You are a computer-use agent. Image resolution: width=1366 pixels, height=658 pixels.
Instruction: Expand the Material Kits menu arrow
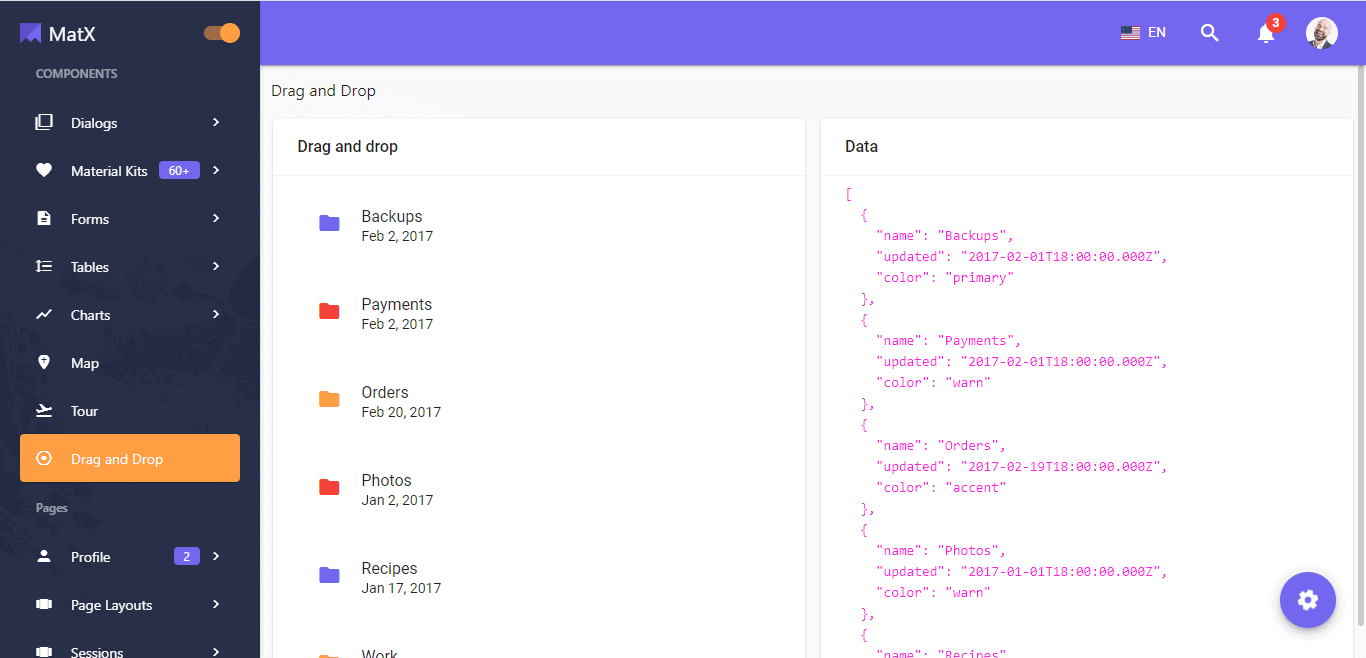(x=216, y=170)
